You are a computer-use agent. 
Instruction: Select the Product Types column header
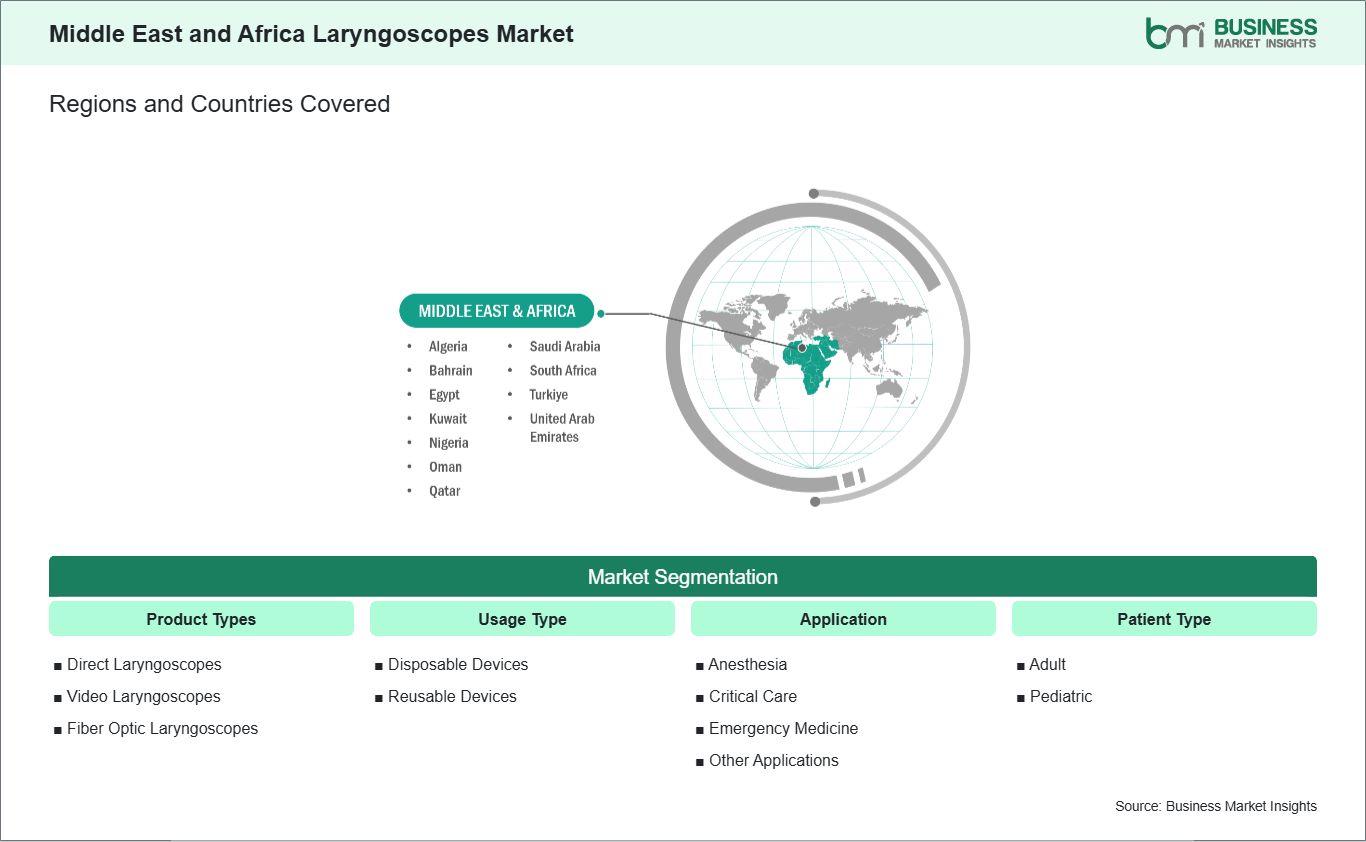pos(201,619)
